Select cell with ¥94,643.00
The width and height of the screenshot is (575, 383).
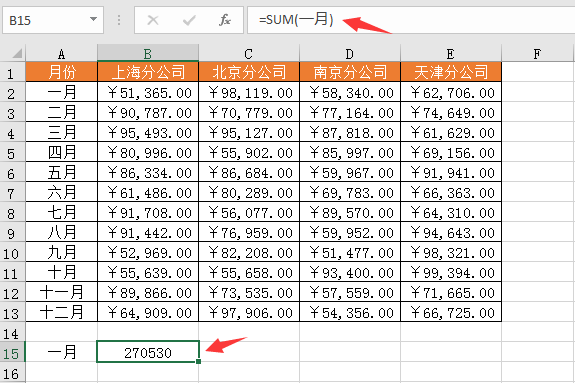tap(451, 232)
